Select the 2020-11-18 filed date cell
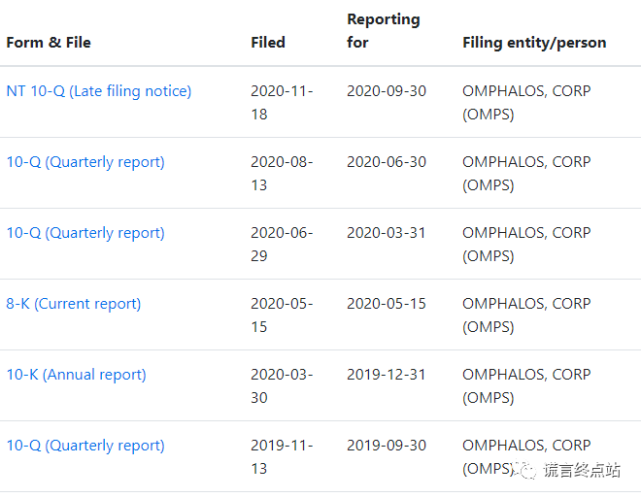 pyautogui.click(x=282, y=102)
